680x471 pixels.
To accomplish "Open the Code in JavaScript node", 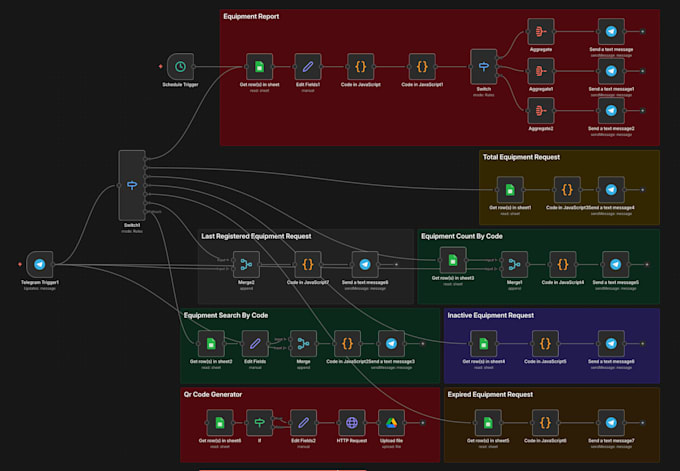I will [x=360, y=67].
